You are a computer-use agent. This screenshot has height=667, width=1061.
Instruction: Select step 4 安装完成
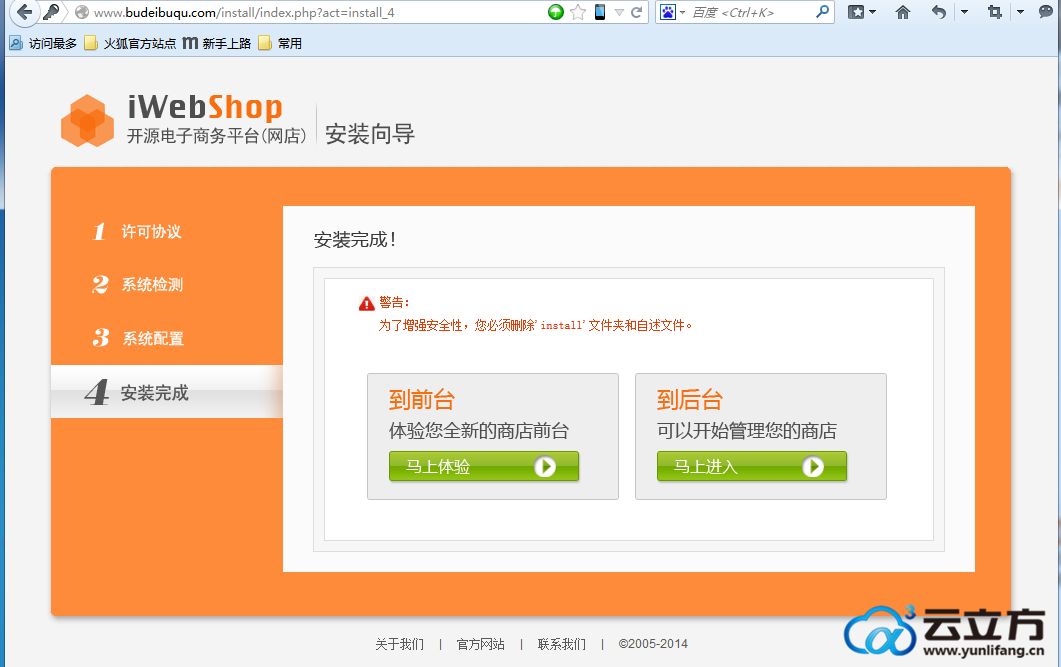(x=166, y=392)
